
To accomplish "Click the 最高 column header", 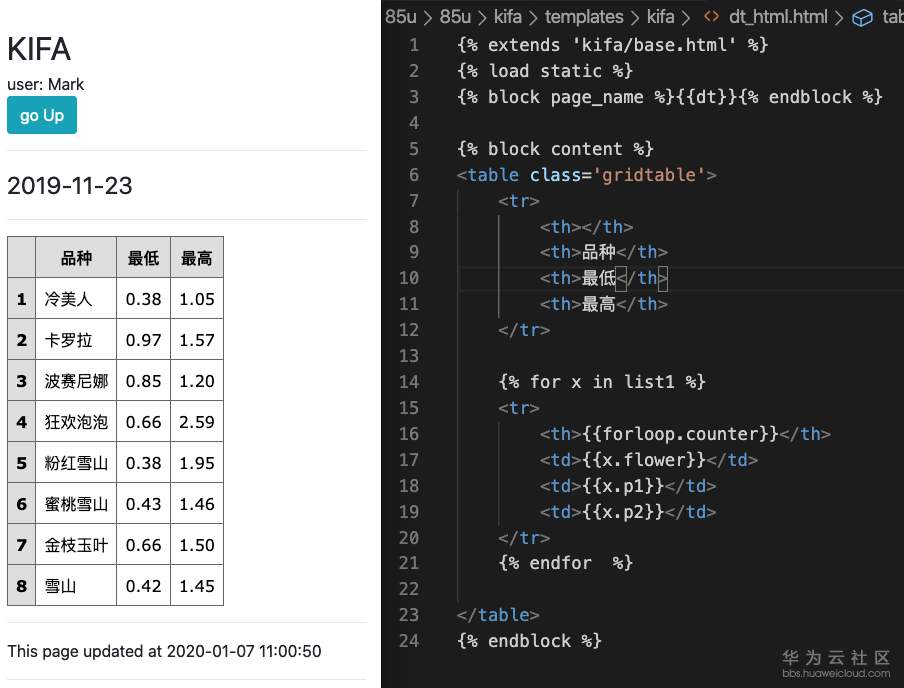I will pos(196,258).
